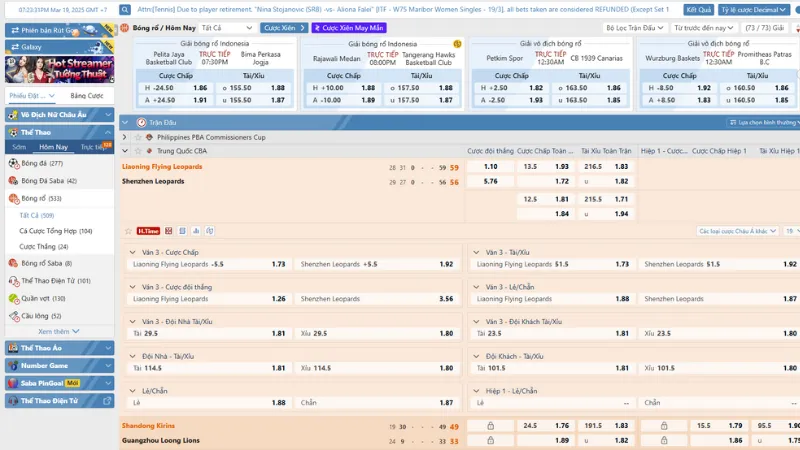Toggle favorite star next to H.Time badge

[126, 230]
